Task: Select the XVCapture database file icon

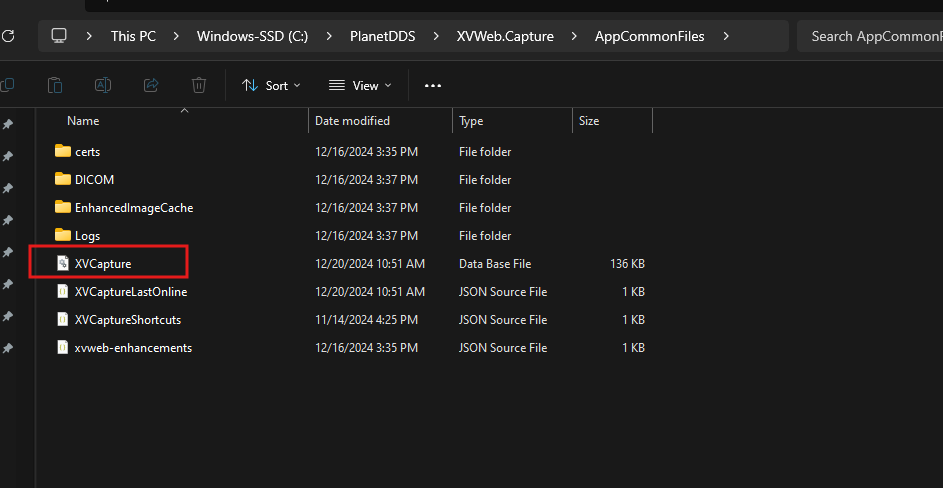Action: pos(63,264)
